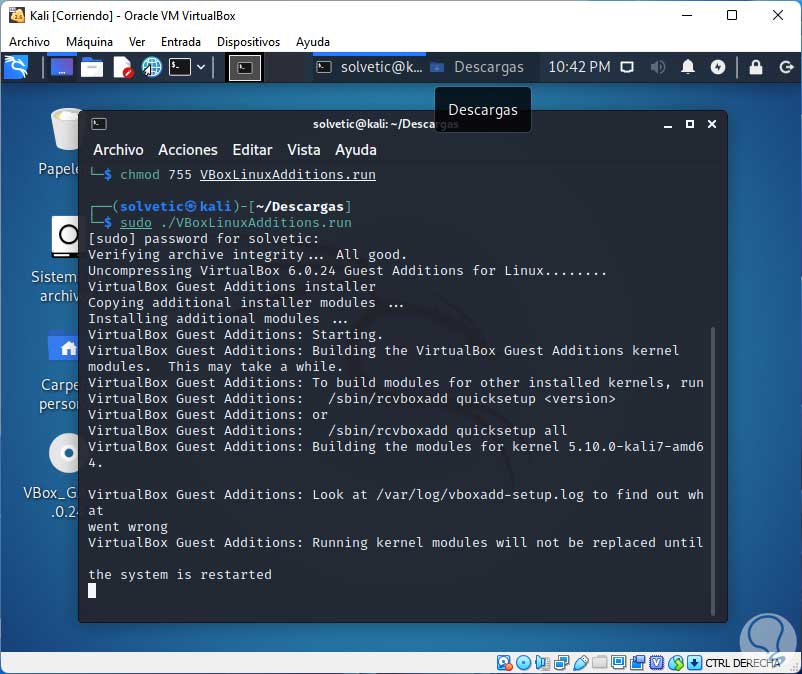Open VirtualBox Archivo menu

pyautogui.click(x=29, y=42)
